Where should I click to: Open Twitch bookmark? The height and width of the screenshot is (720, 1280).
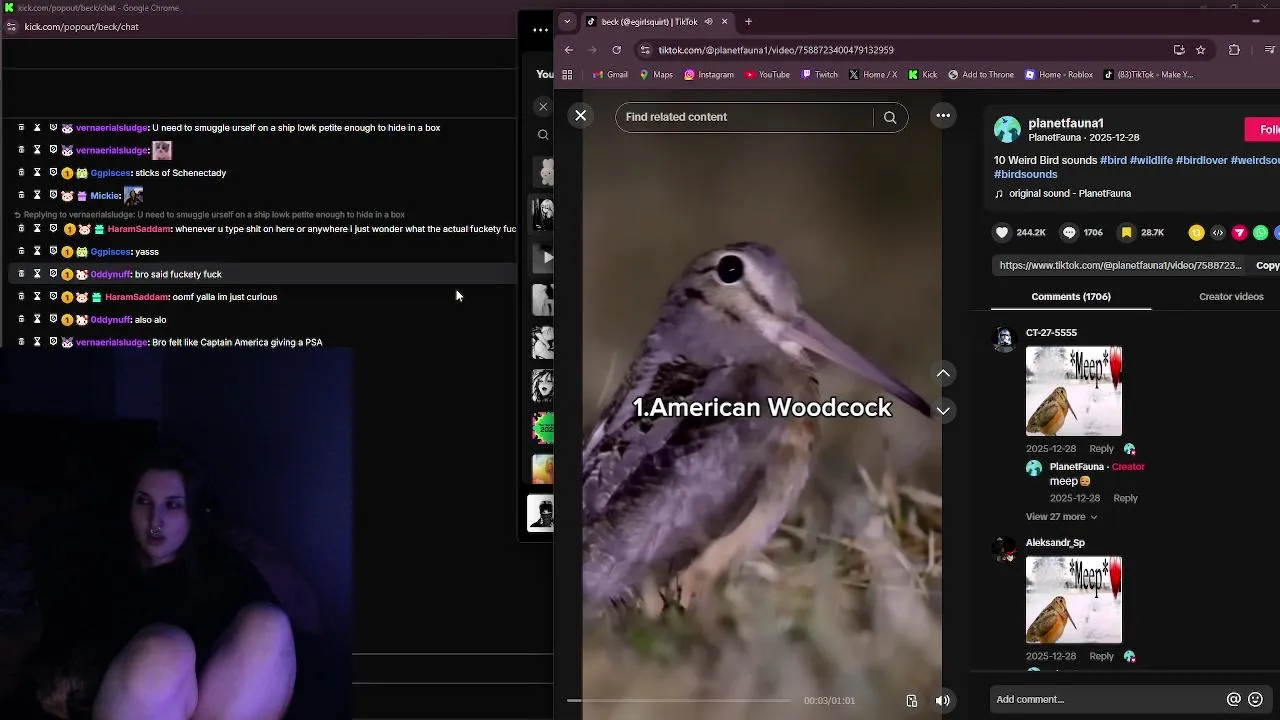point(819,74)
